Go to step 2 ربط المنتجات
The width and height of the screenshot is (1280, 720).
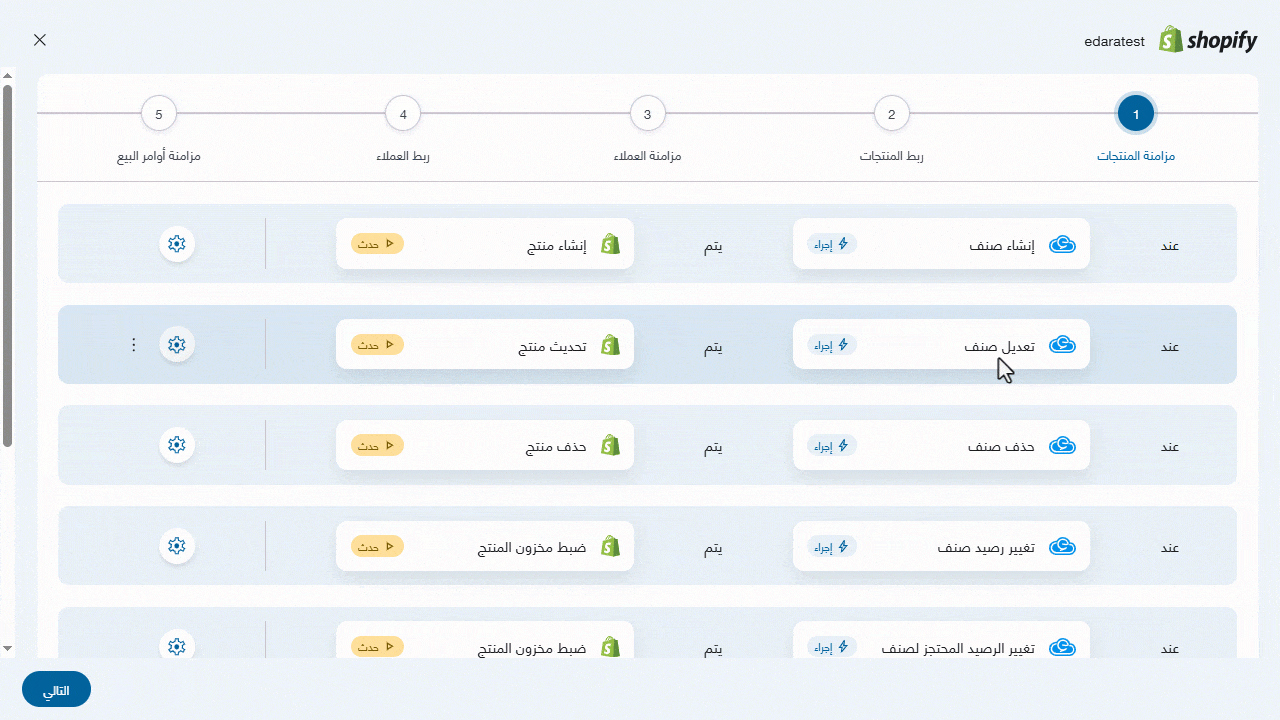pyautogui.click(x=892, y=114)
